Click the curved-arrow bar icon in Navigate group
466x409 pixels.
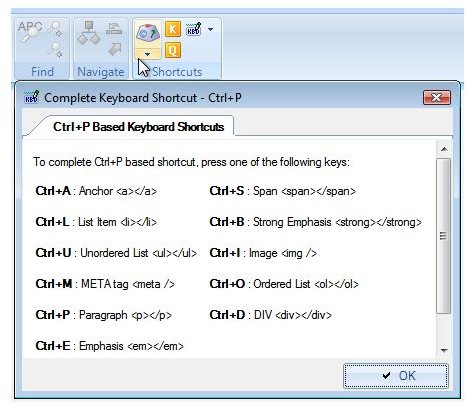pyautogui.click(x=114, y=28)
